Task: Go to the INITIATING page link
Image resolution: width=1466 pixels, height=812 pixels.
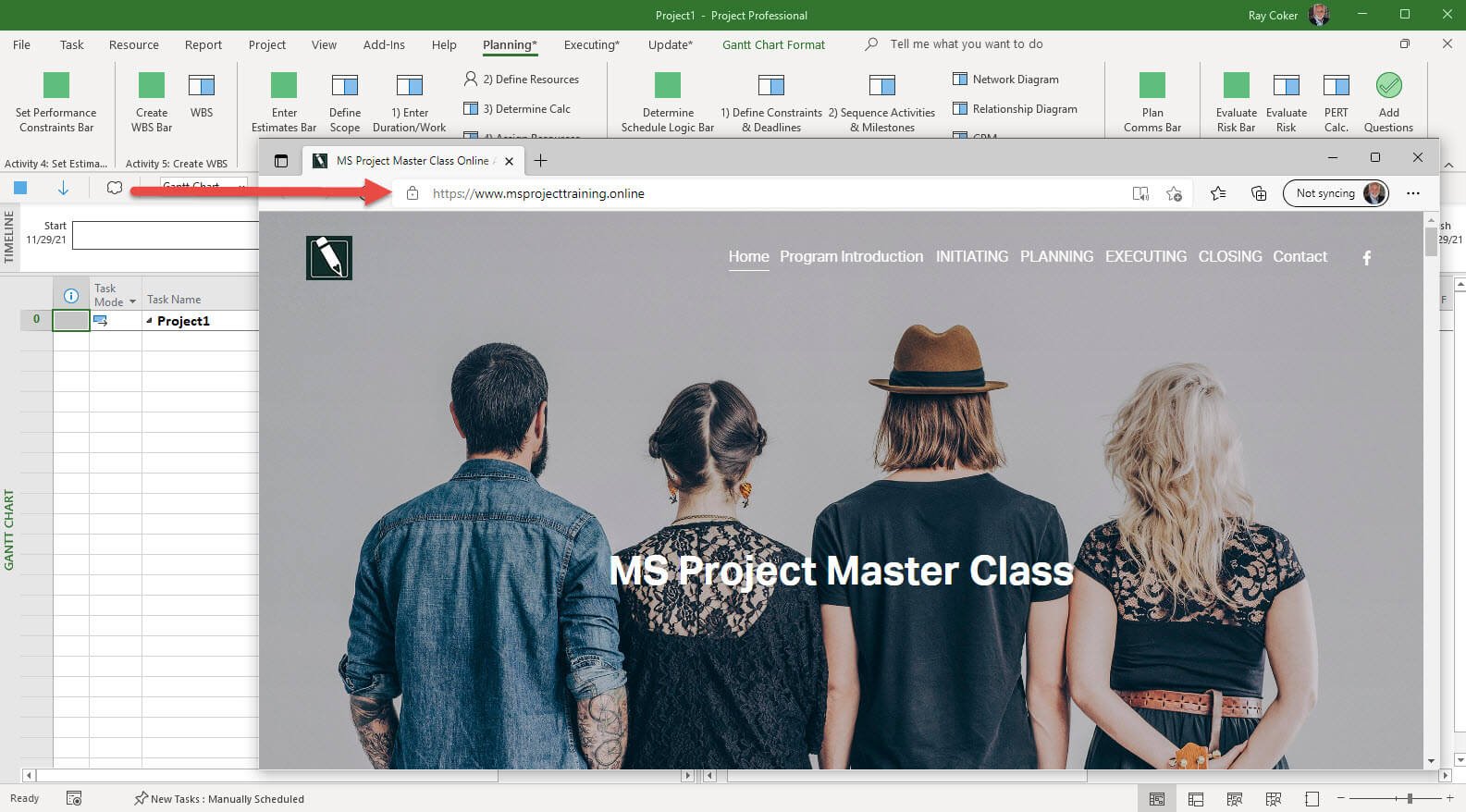Action: click(971, 256)
